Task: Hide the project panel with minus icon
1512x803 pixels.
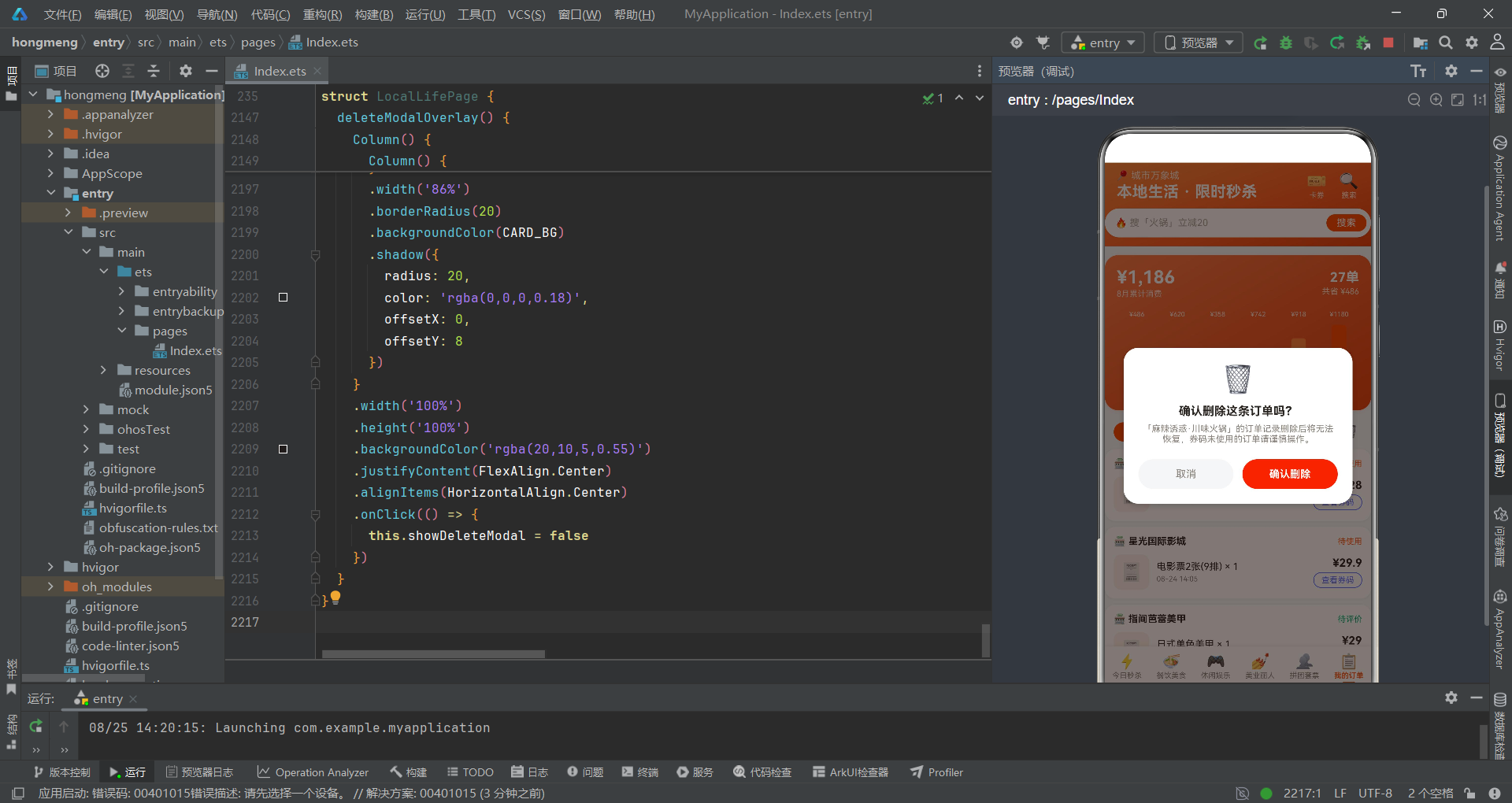Action: pos(211,71)
